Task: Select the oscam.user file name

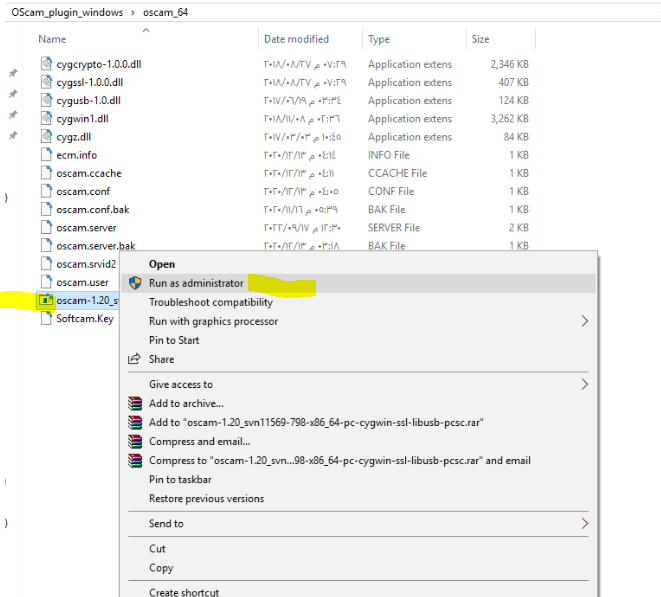Action: click(x=82, y=282)
